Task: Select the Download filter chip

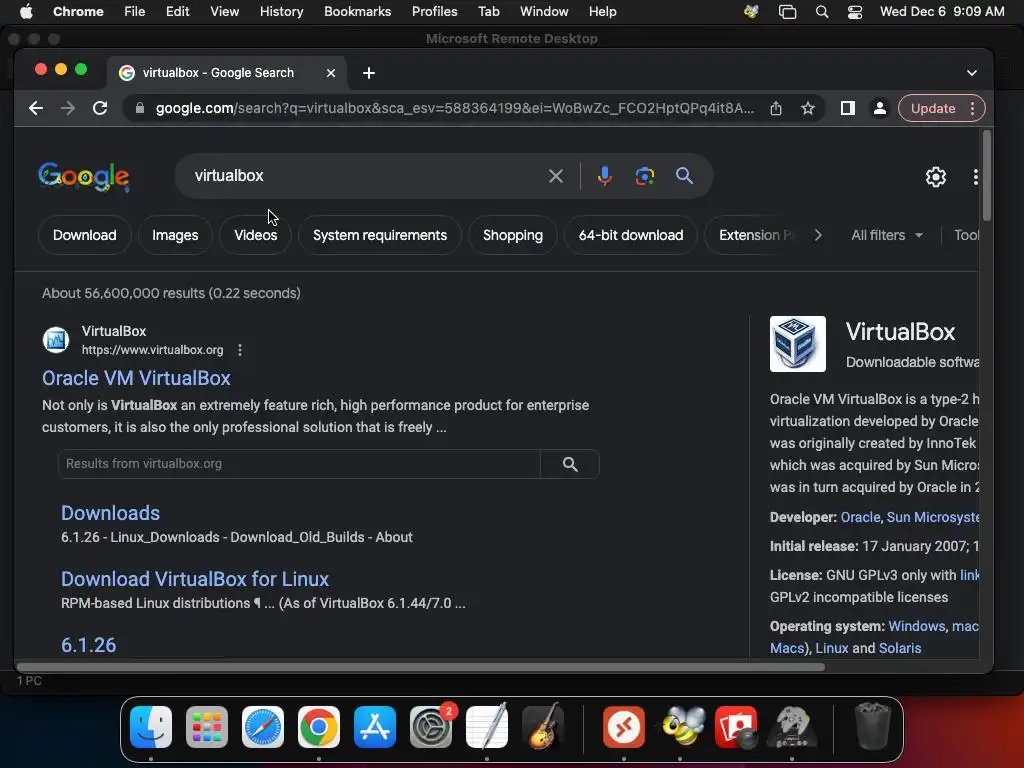Action: pyautogui.click(x=85, y=235)
